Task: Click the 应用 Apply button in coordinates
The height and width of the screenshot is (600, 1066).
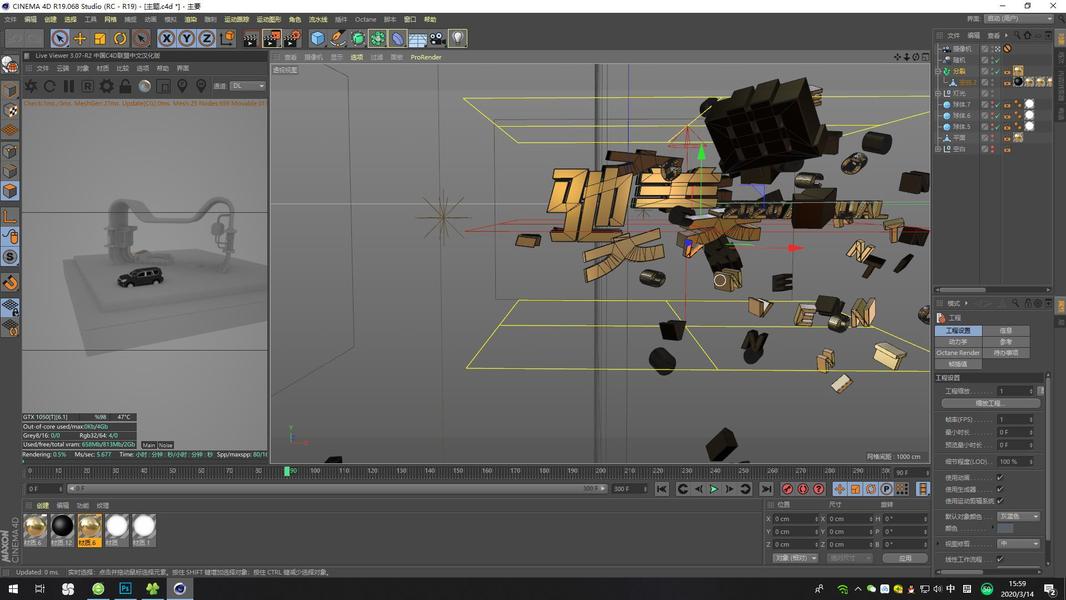Action: click(x=904, y=558)
